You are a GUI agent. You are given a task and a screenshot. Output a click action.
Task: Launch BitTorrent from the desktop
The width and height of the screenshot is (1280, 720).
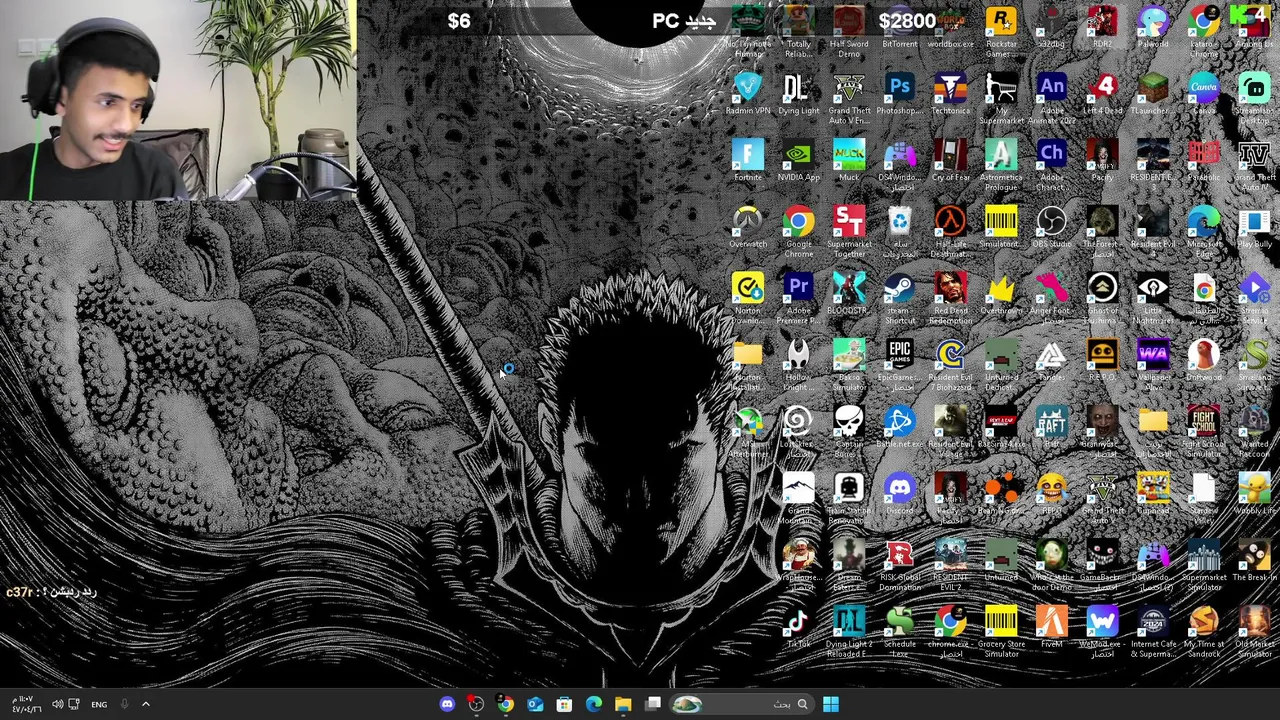tap(899, 28)
